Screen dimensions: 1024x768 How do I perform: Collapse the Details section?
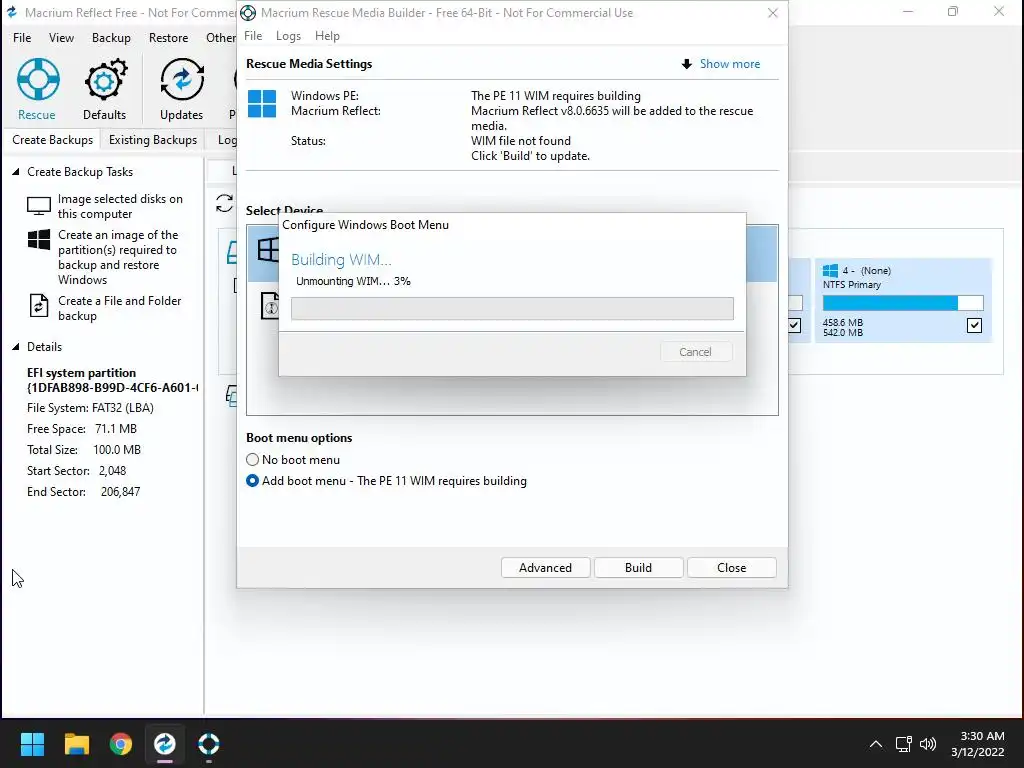[x=16, y=347]
